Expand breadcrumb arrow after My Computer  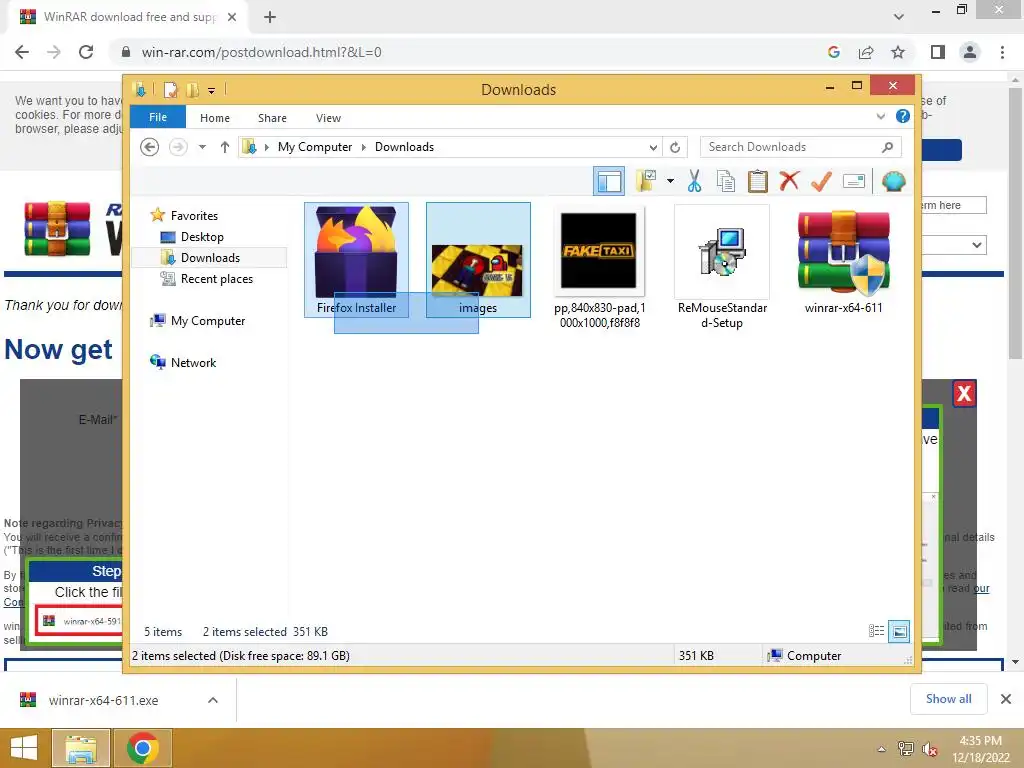(x=364, y=148)
